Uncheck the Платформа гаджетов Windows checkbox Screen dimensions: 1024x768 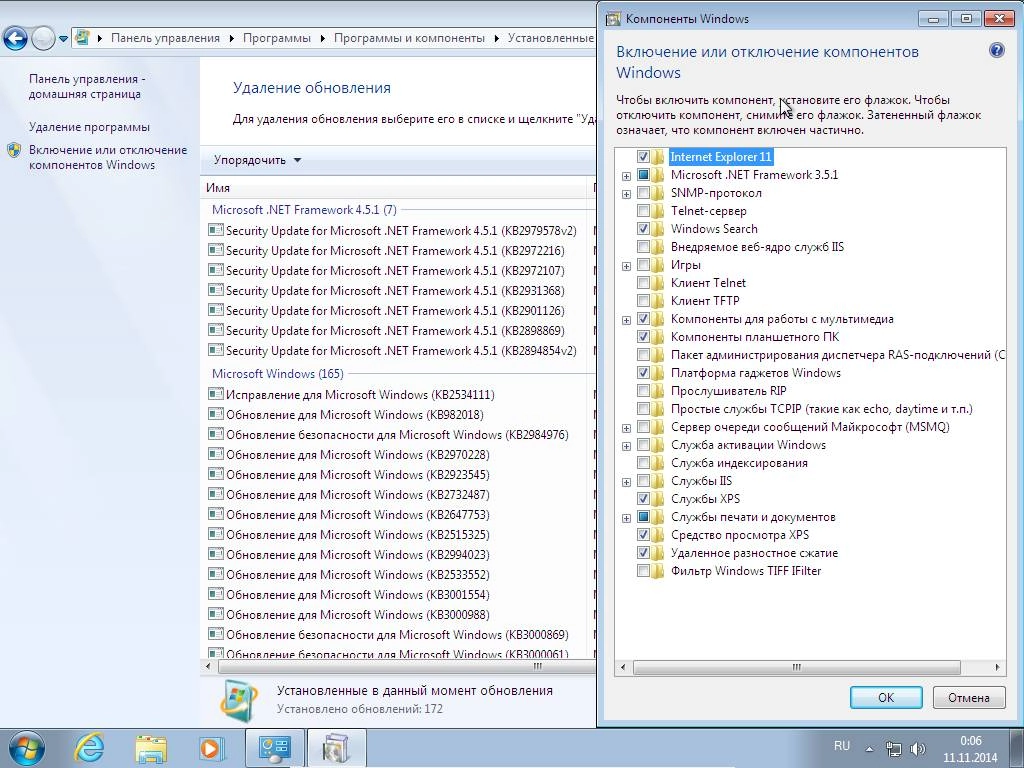point(643,373)
